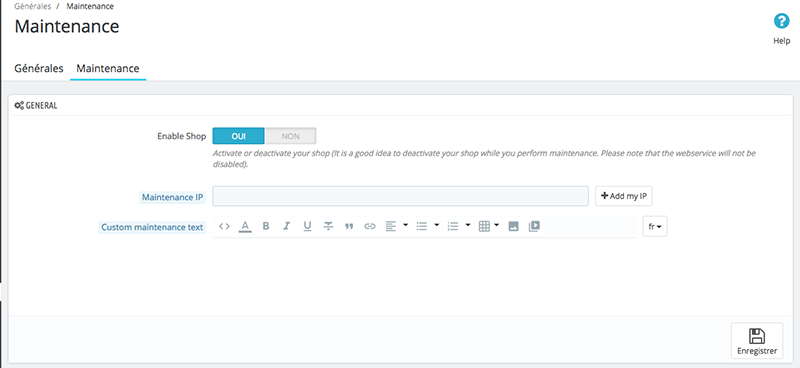
Task: Insert a blockquote
Action: pos(349,226)
